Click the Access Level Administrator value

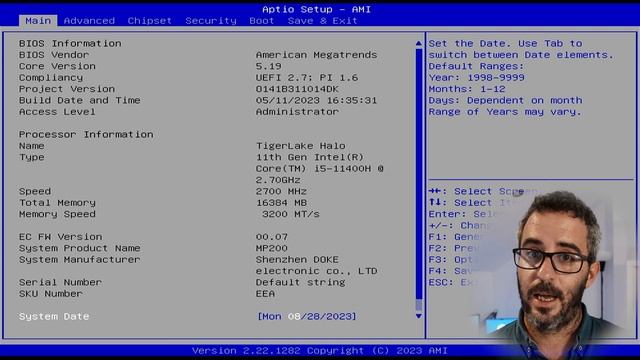[297, 112]
